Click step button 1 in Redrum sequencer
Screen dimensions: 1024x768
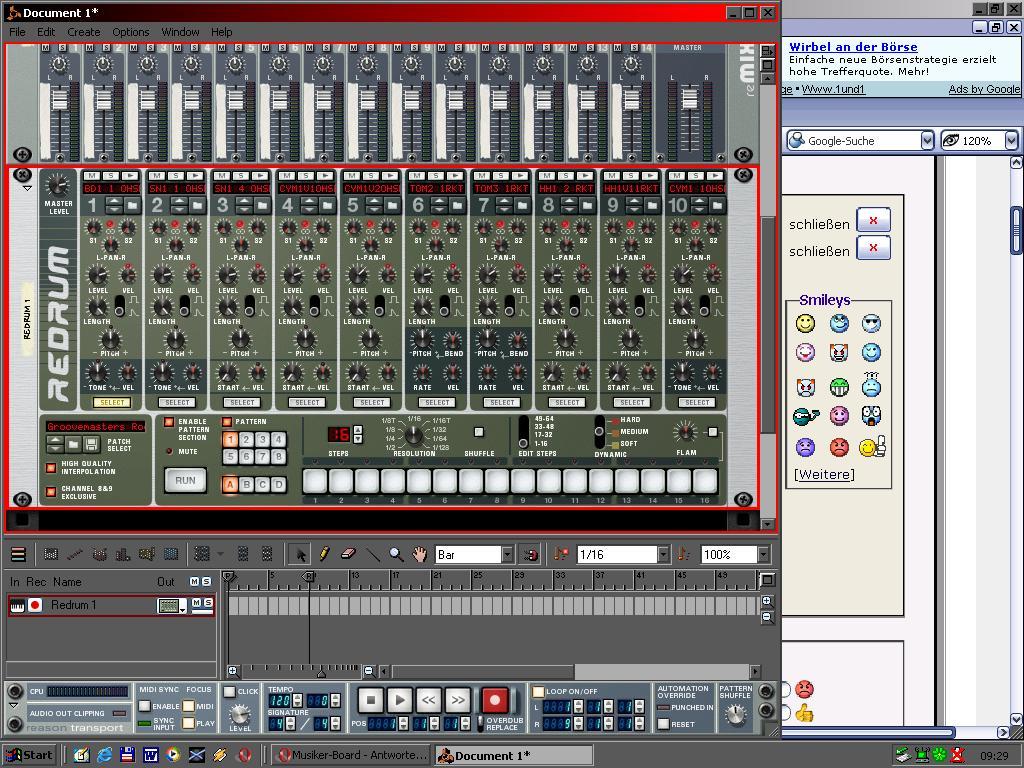(315, 481)
